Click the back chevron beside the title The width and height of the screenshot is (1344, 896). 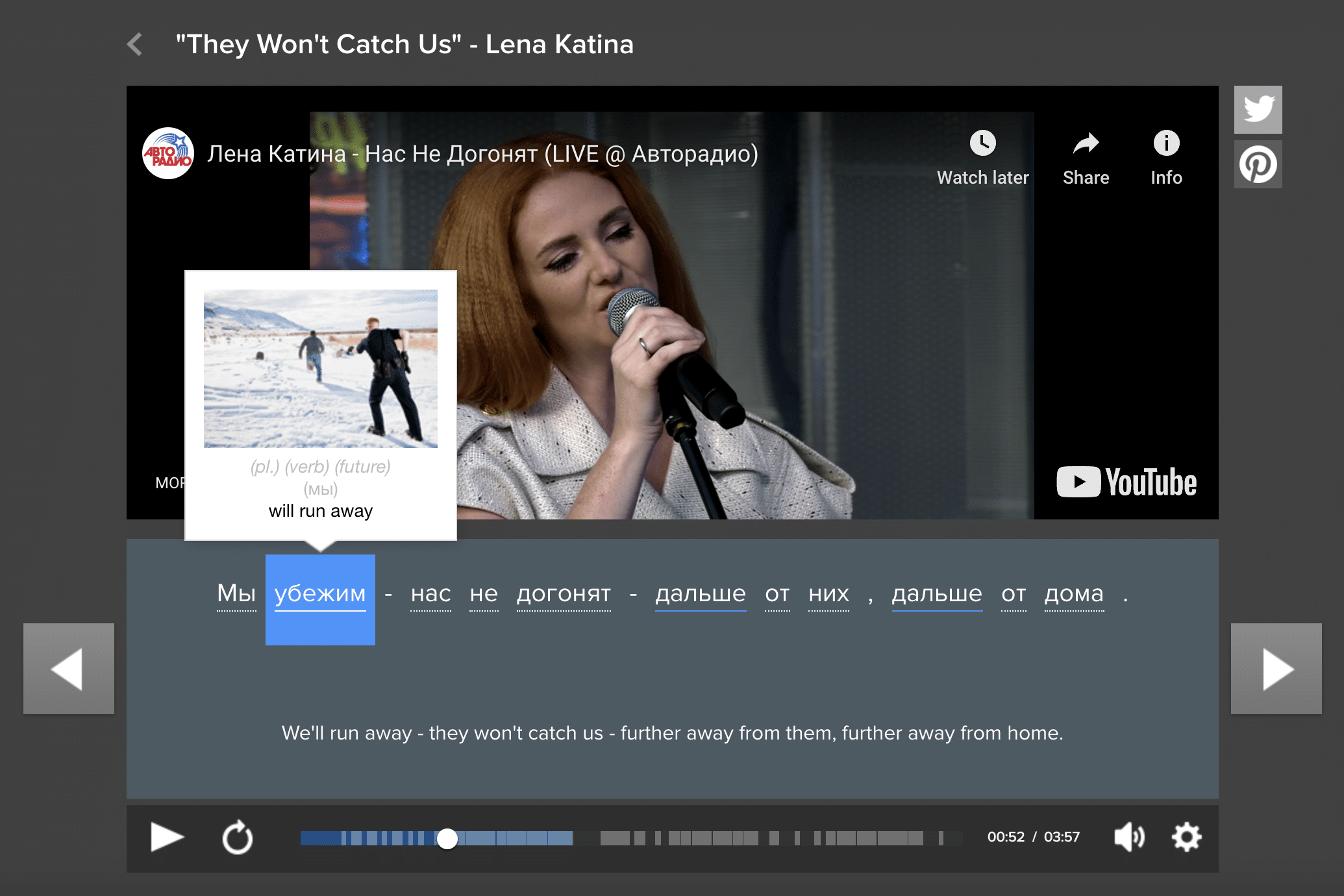pos(135,44)
